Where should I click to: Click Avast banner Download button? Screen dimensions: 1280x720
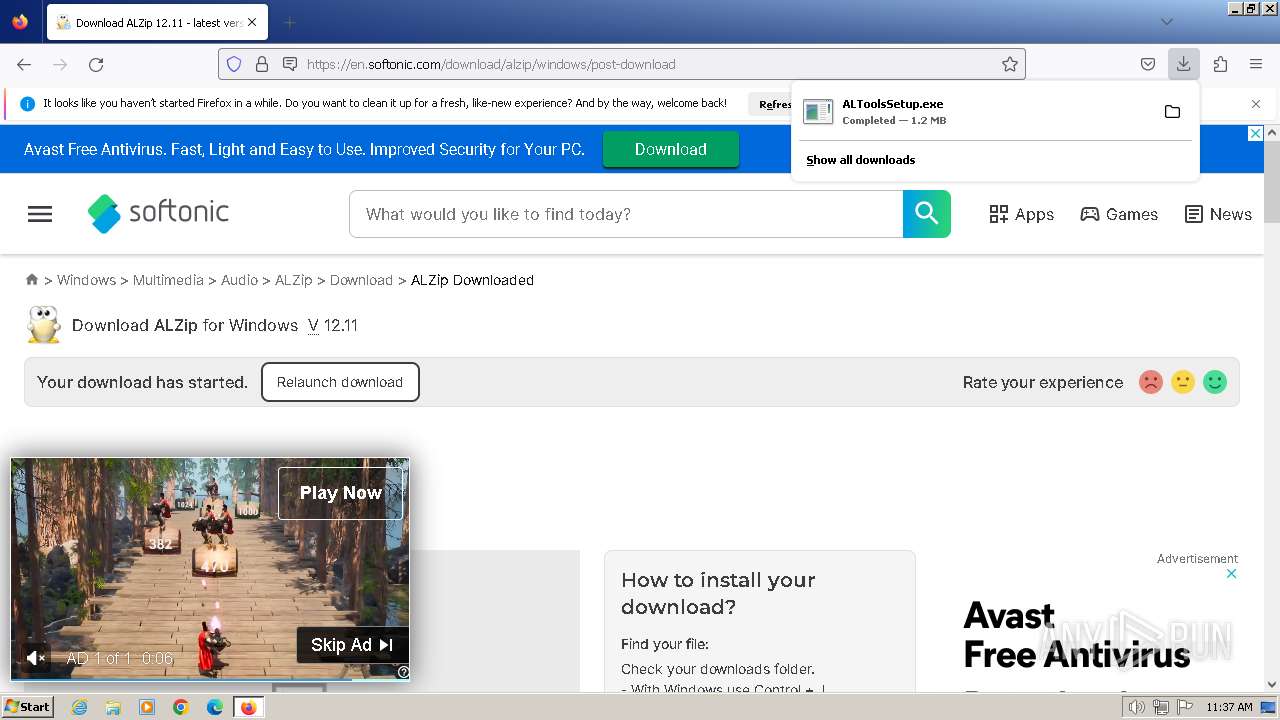[x=670, y=149]
